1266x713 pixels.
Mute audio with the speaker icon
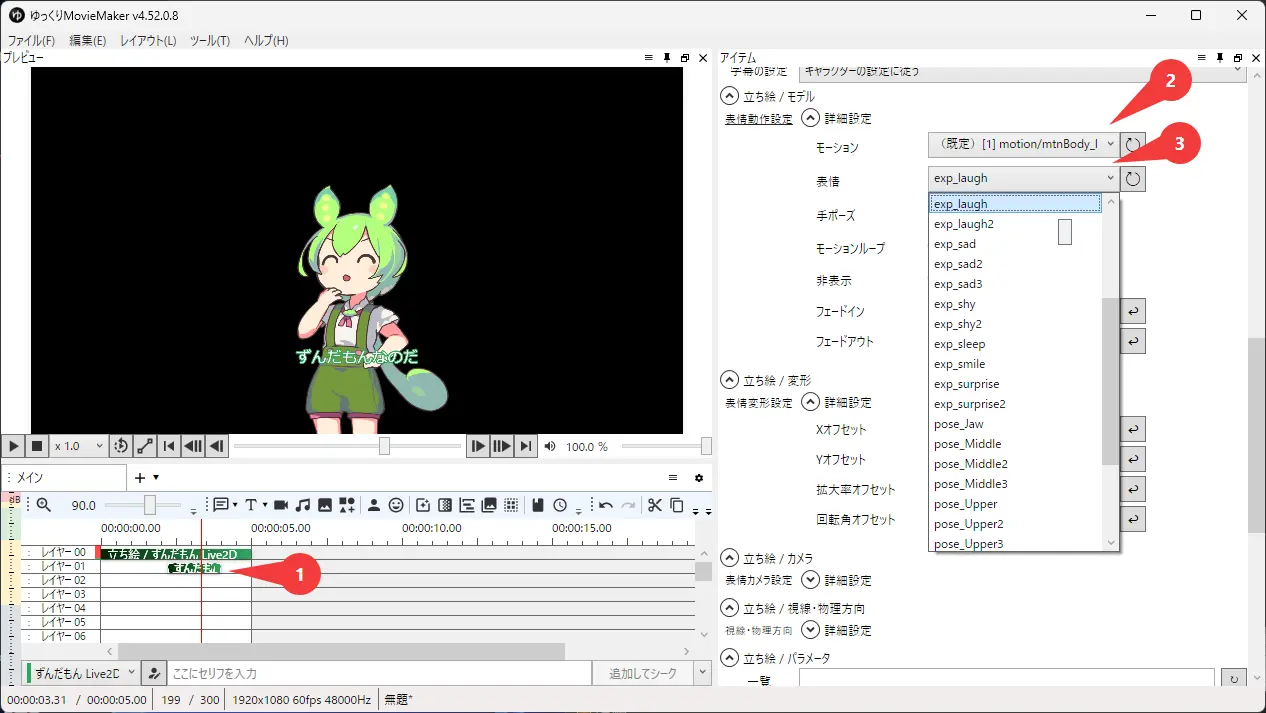[550, 447]
